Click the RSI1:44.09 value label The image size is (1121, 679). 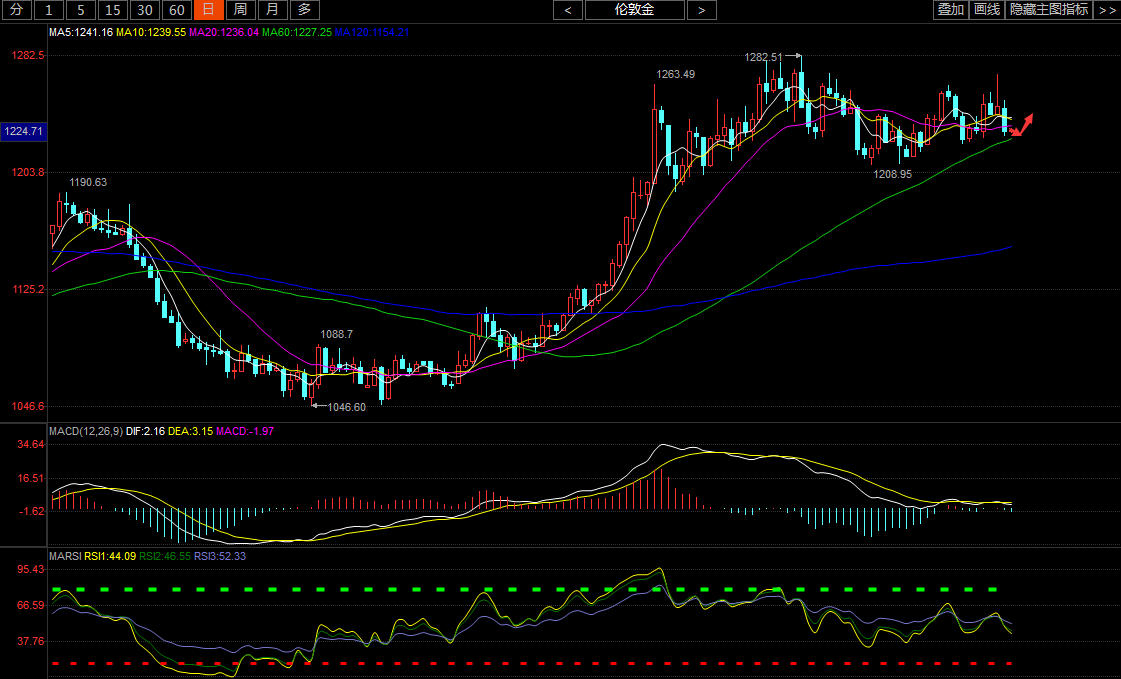pos(110,556)
